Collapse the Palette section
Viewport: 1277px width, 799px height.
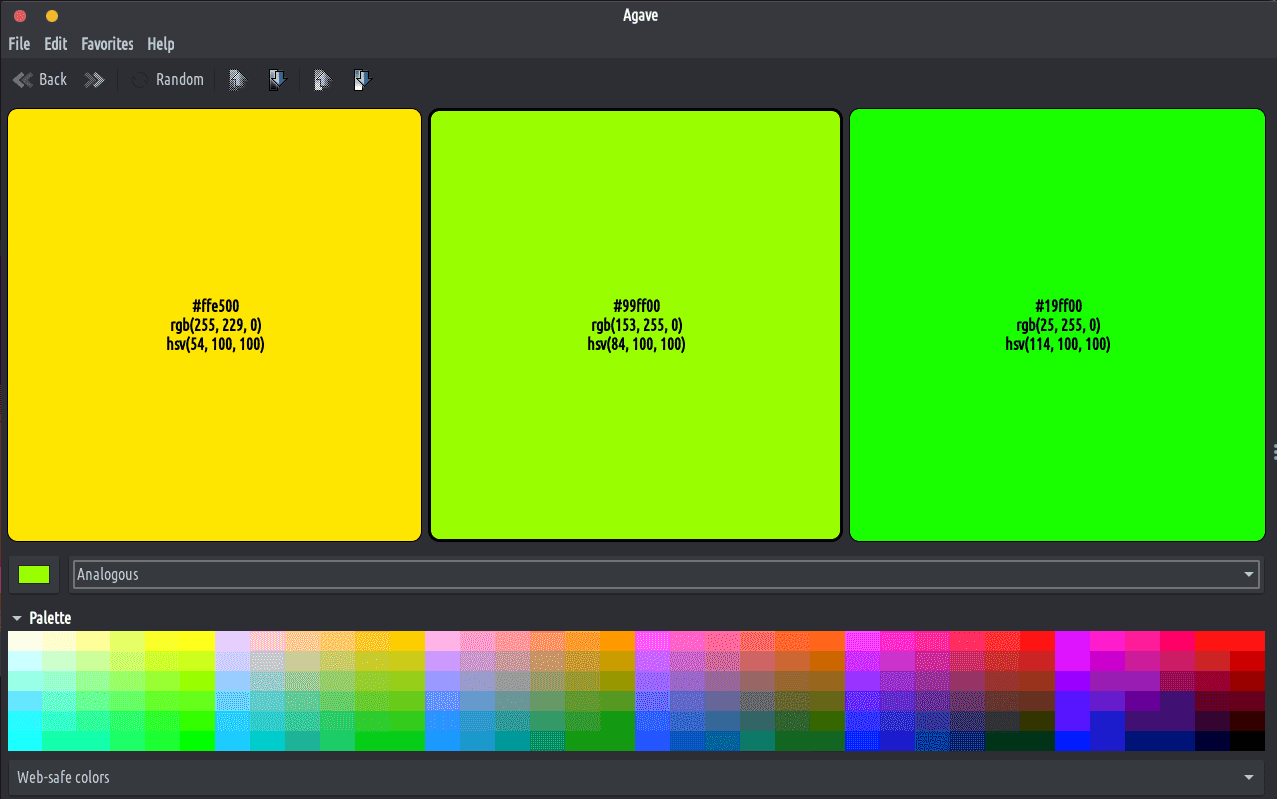[x=17, y=619]
